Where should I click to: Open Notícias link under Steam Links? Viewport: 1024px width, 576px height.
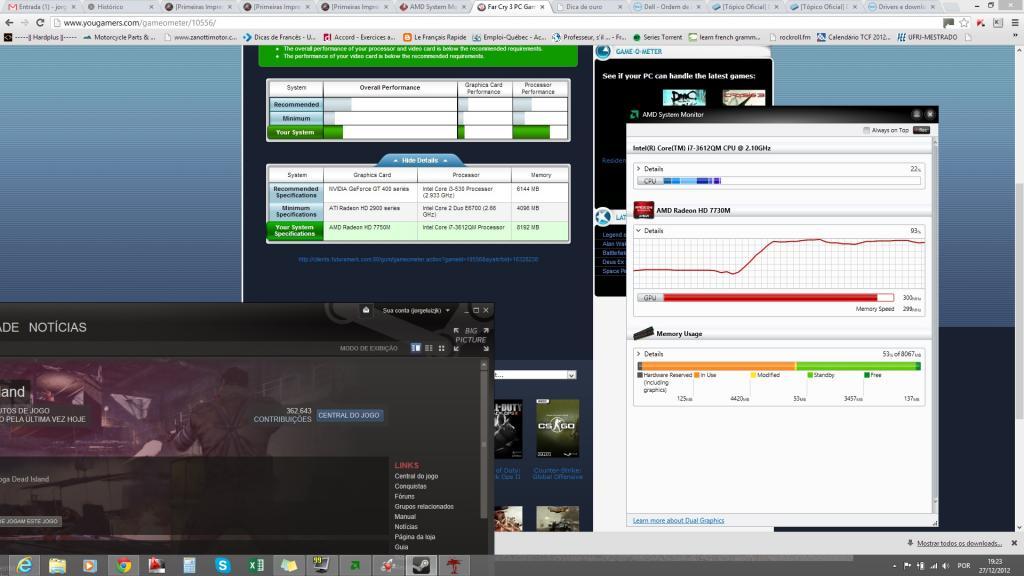point(406,526)
